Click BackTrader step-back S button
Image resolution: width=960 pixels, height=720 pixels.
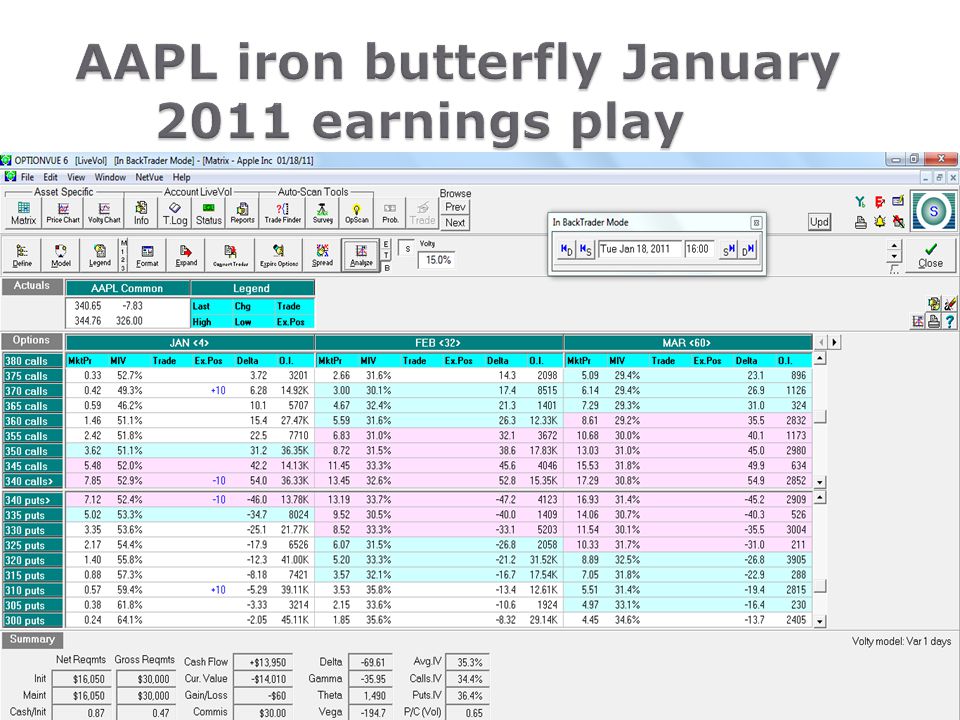[x=585, y=249]
